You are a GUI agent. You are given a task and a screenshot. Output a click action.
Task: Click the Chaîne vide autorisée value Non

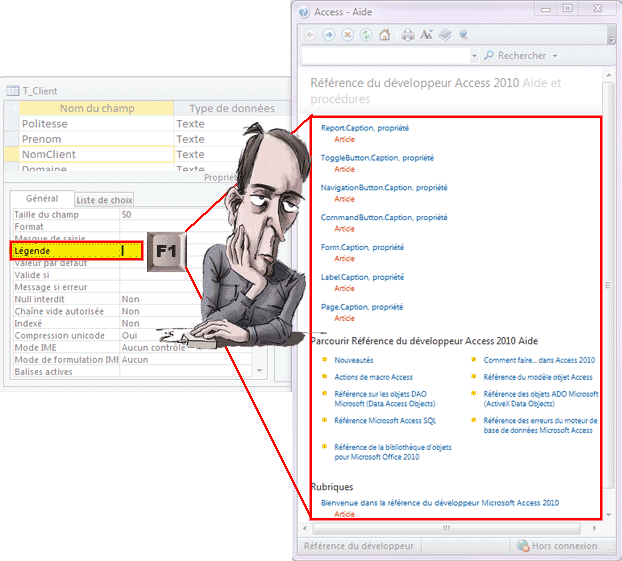[x=131, y=311]
